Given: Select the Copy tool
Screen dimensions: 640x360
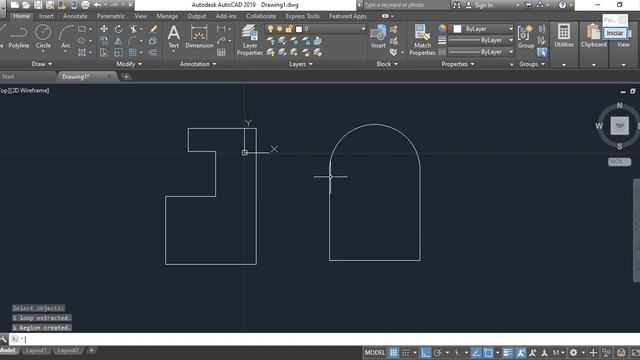Looking at the screenshot, I should 104,41.
